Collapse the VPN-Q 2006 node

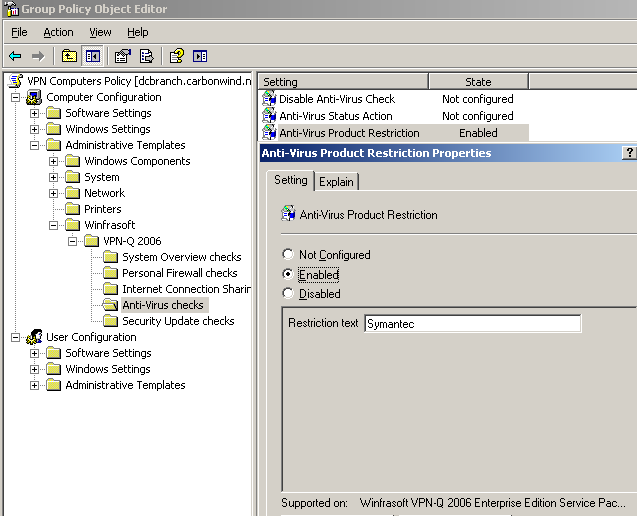coord(73,241)
